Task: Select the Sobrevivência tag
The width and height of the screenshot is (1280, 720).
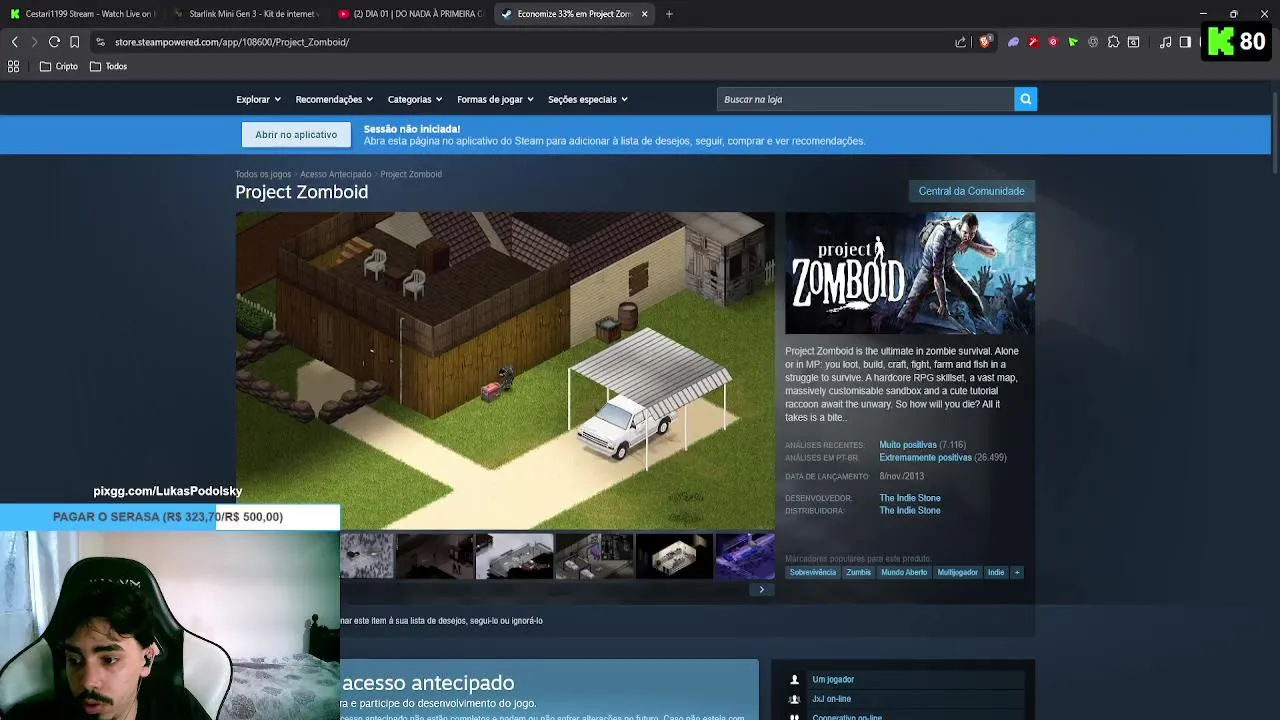Action: coord(812,572)
